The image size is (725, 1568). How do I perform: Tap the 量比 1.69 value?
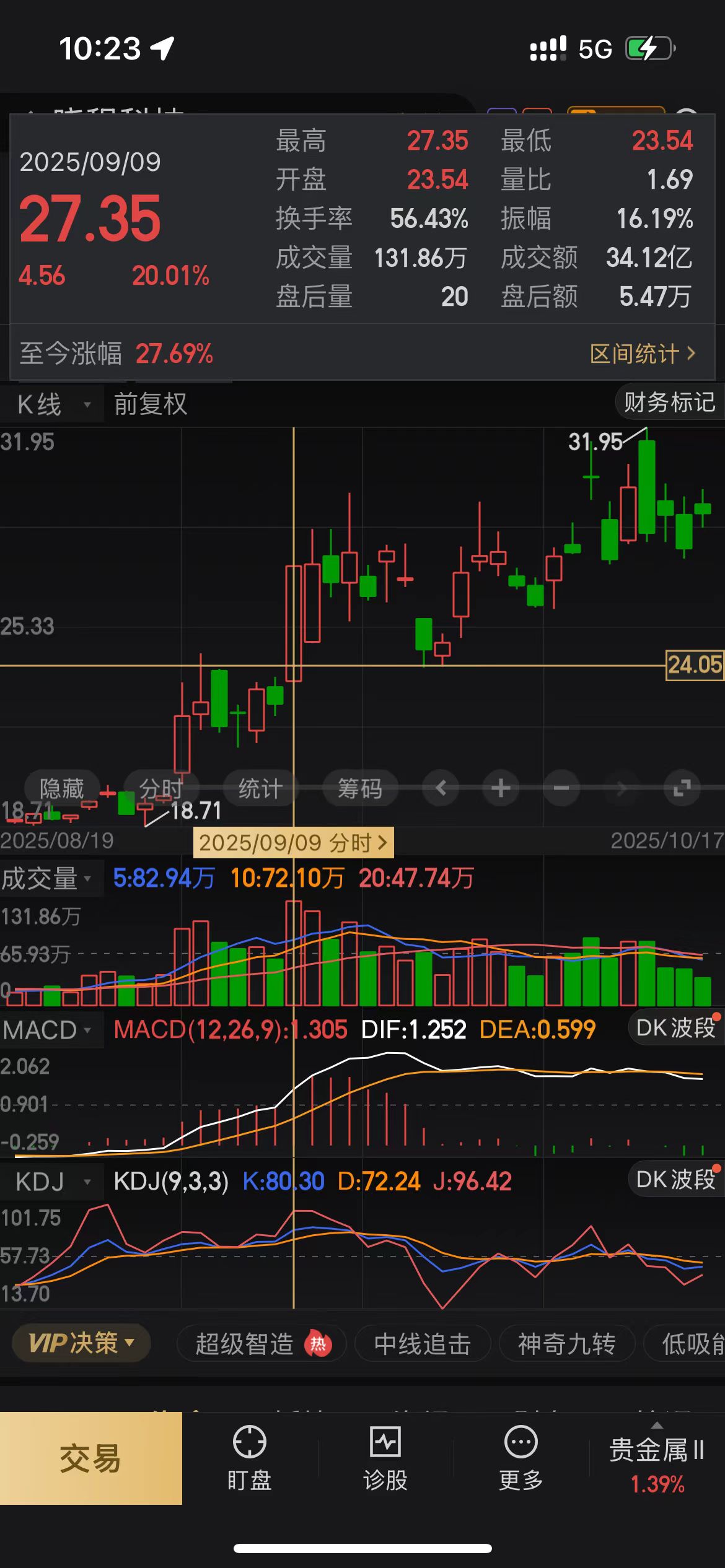click(670, 180)
